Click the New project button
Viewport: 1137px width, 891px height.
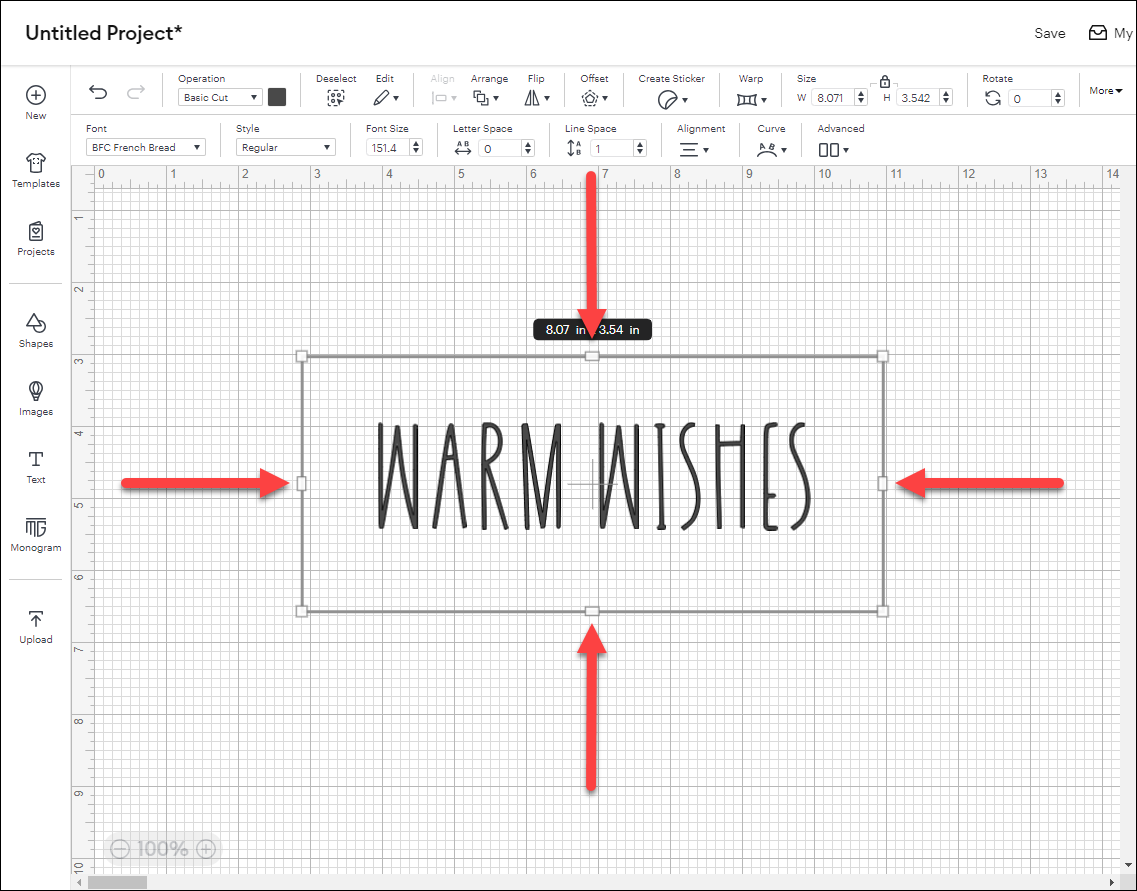[x=36, y=102]
